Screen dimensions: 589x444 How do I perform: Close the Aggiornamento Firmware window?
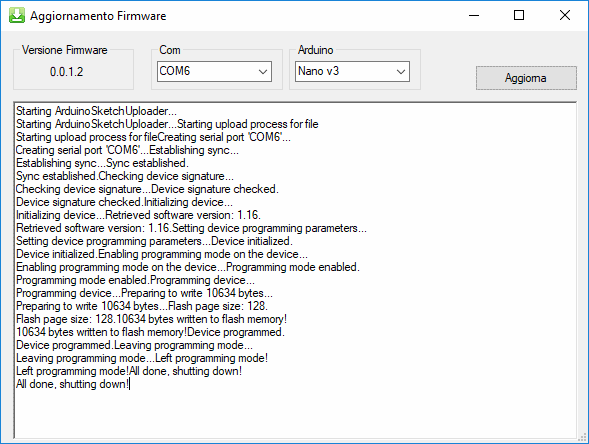tap(565, 15)
